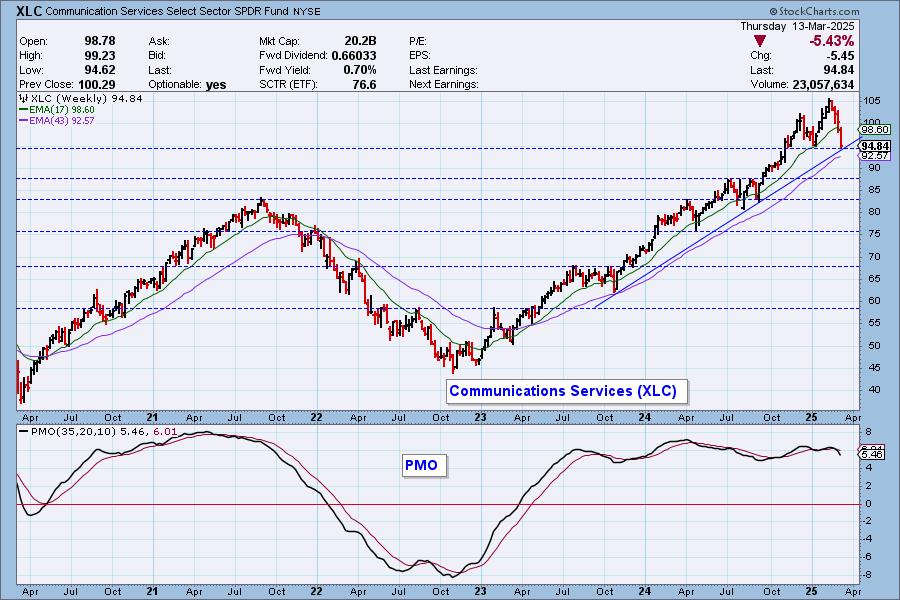
Task: Click the PMO signal value 6.01 in legend
Action: click(x=165, y=432)
